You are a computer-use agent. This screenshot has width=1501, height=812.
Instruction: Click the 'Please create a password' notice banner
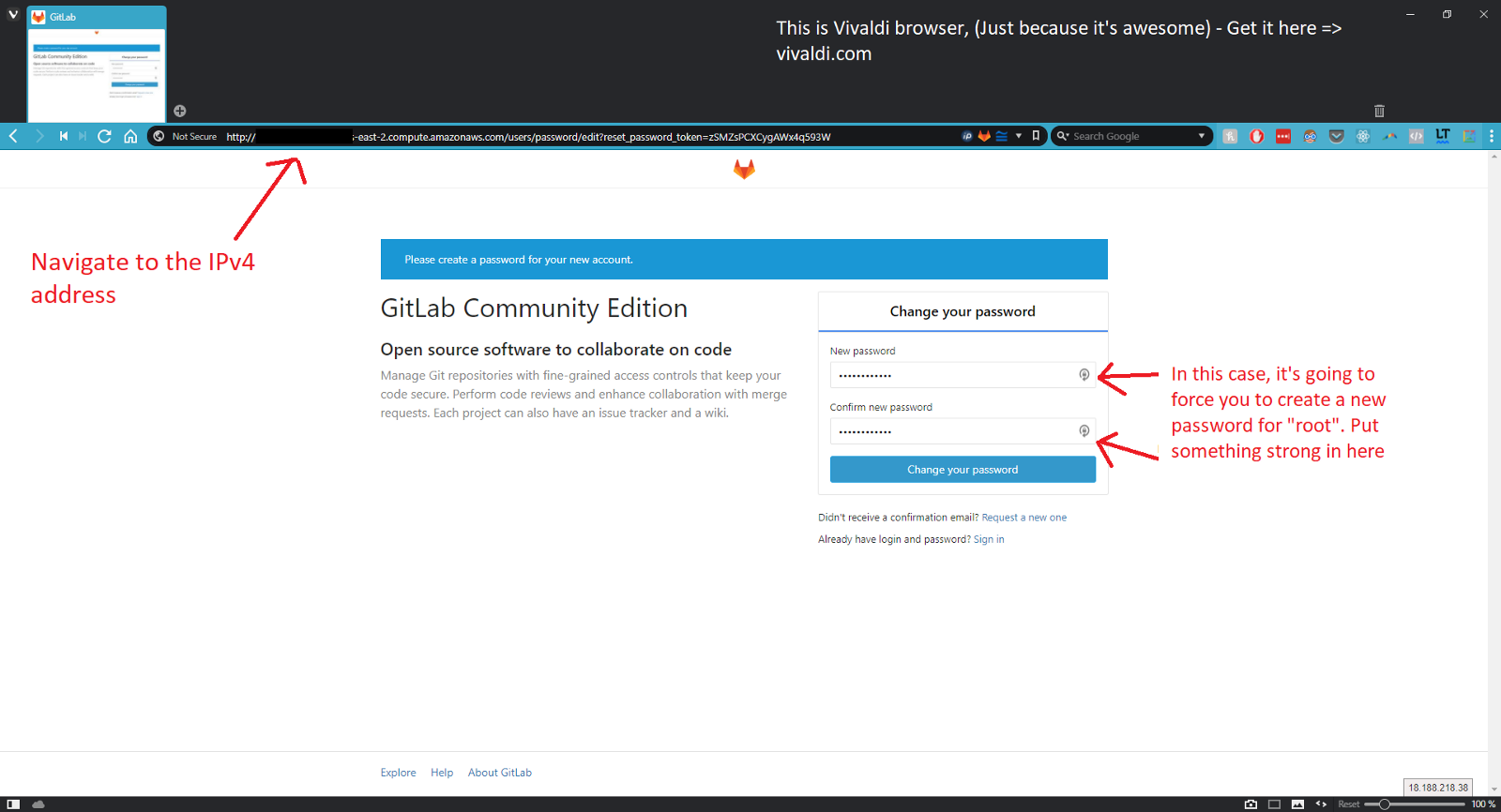click(744, 260)
